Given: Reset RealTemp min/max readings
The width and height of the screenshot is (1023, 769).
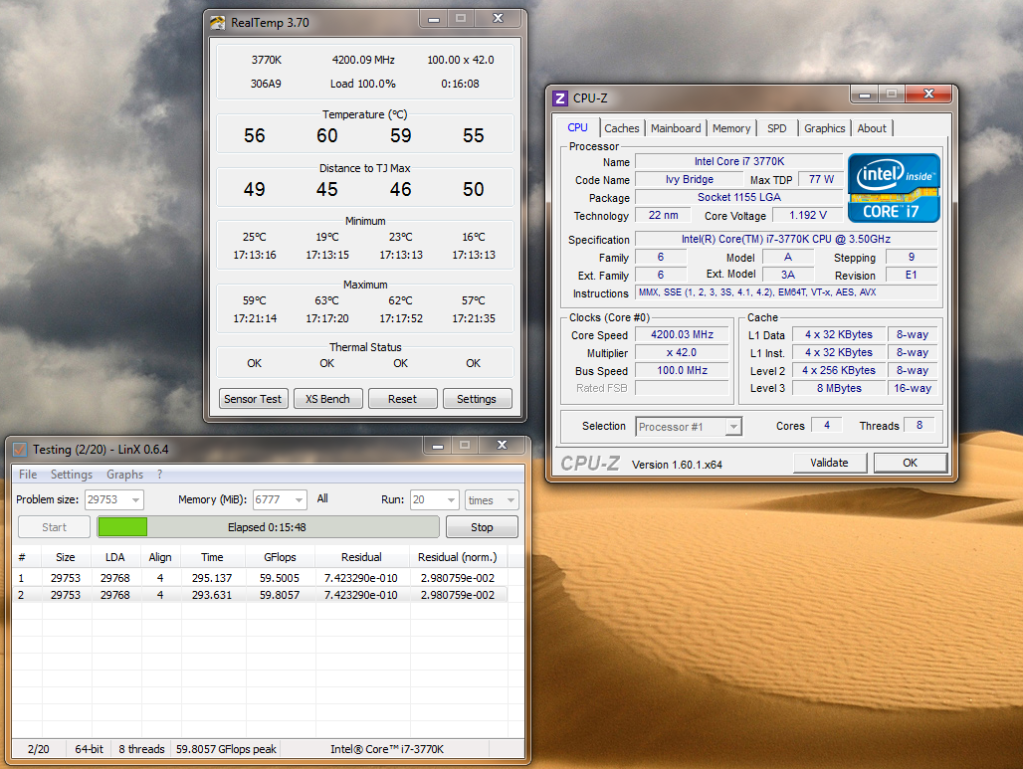Looking at the screenshot, I should tap(402, 399).
